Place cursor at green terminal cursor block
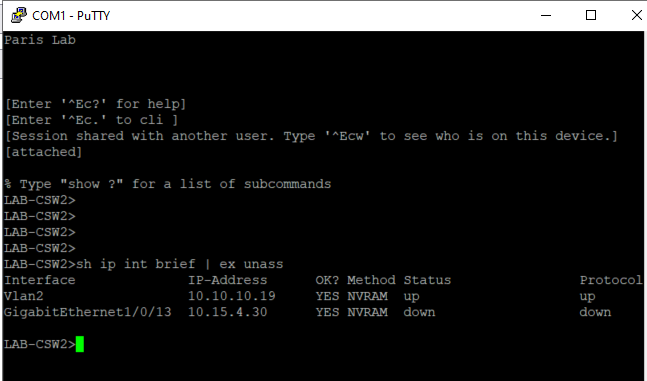This screenshot has width=647, height=381. (80, 344)
